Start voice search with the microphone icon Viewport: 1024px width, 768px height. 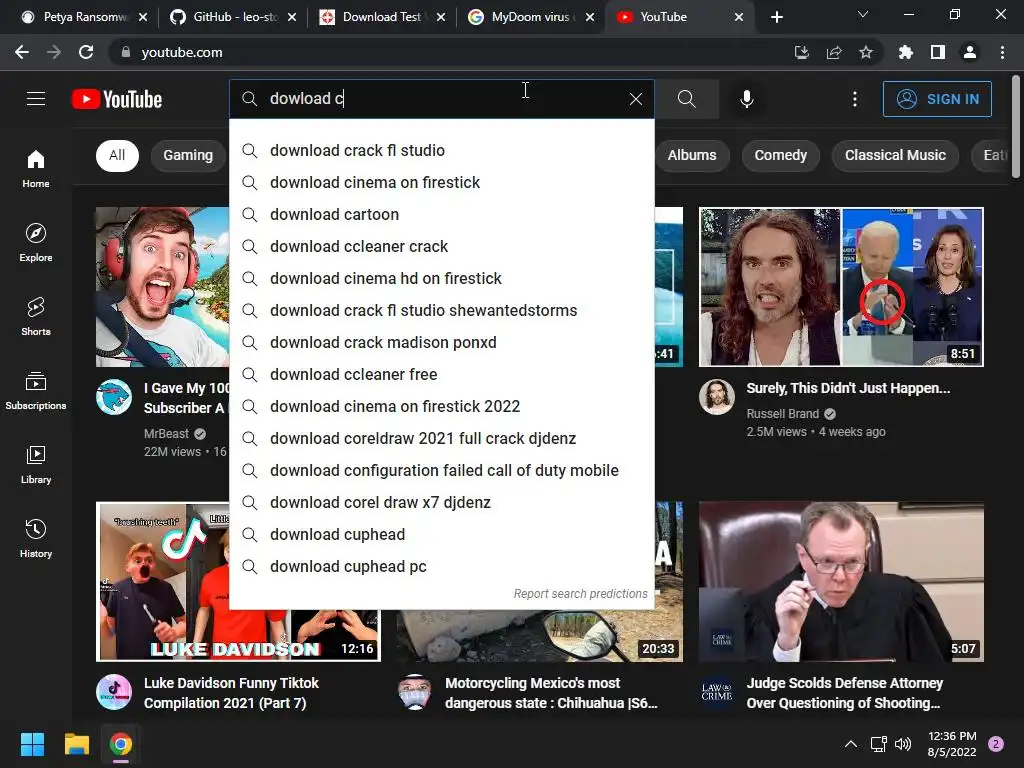(747, 99)
